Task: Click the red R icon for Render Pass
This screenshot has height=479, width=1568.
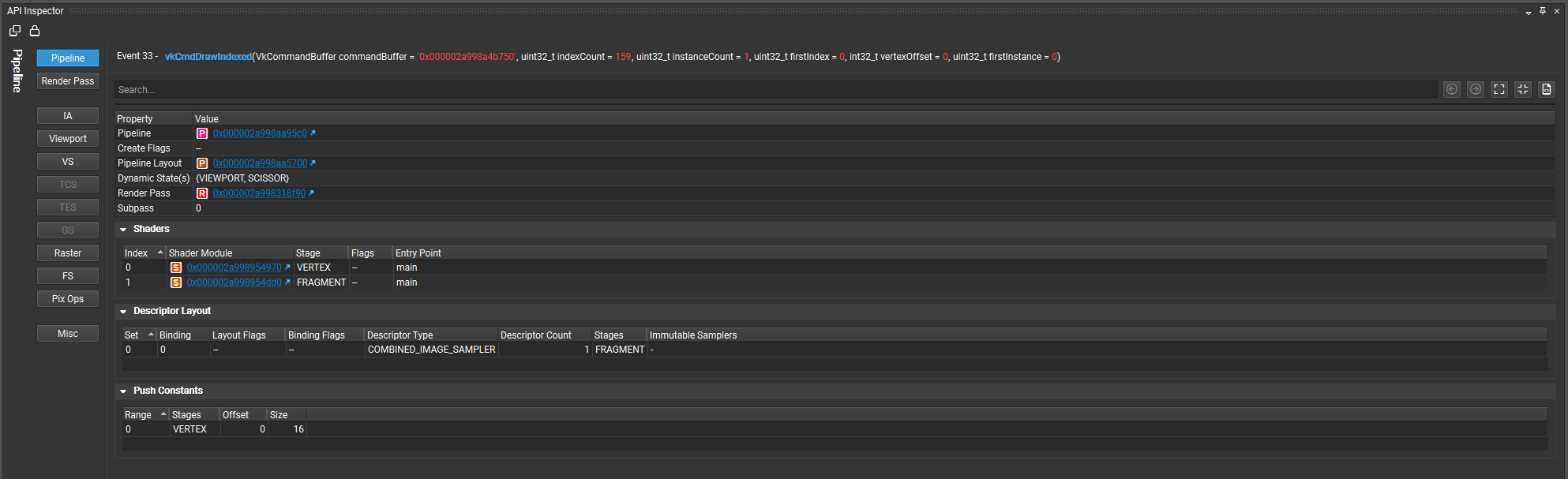Action: (202, 193)
